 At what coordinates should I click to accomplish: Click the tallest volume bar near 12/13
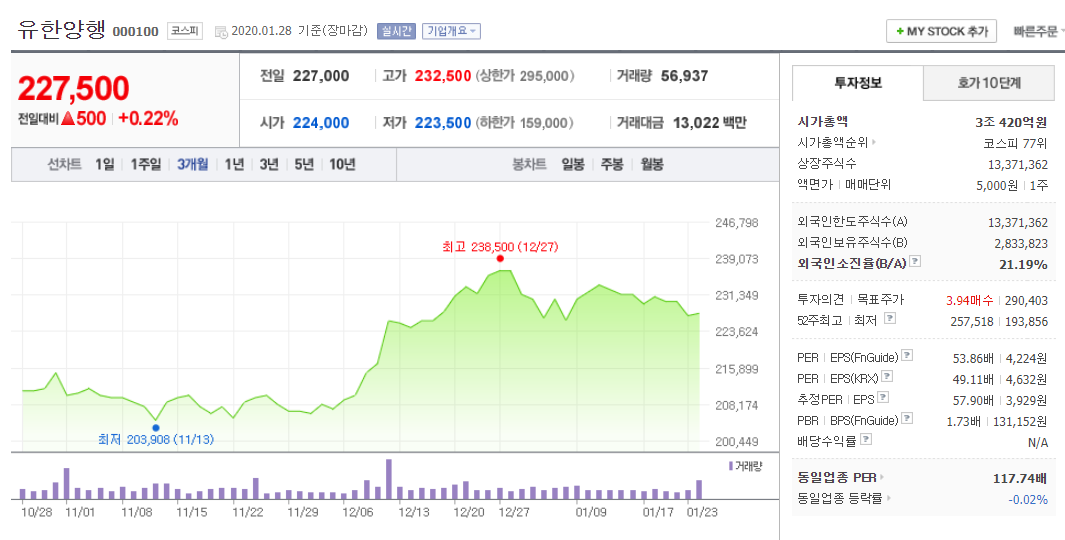(x=389, y=480)
